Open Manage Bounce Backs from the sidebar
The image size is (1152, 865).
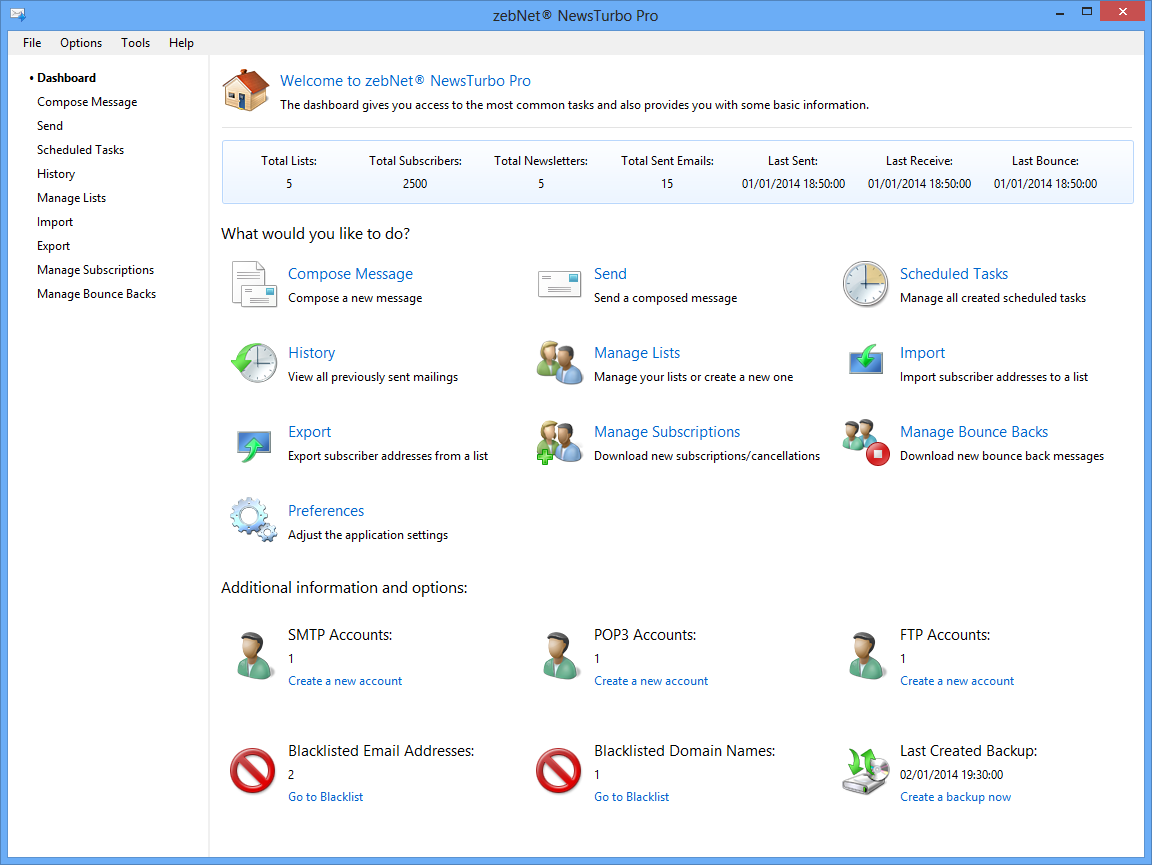(x=96, y=294)
